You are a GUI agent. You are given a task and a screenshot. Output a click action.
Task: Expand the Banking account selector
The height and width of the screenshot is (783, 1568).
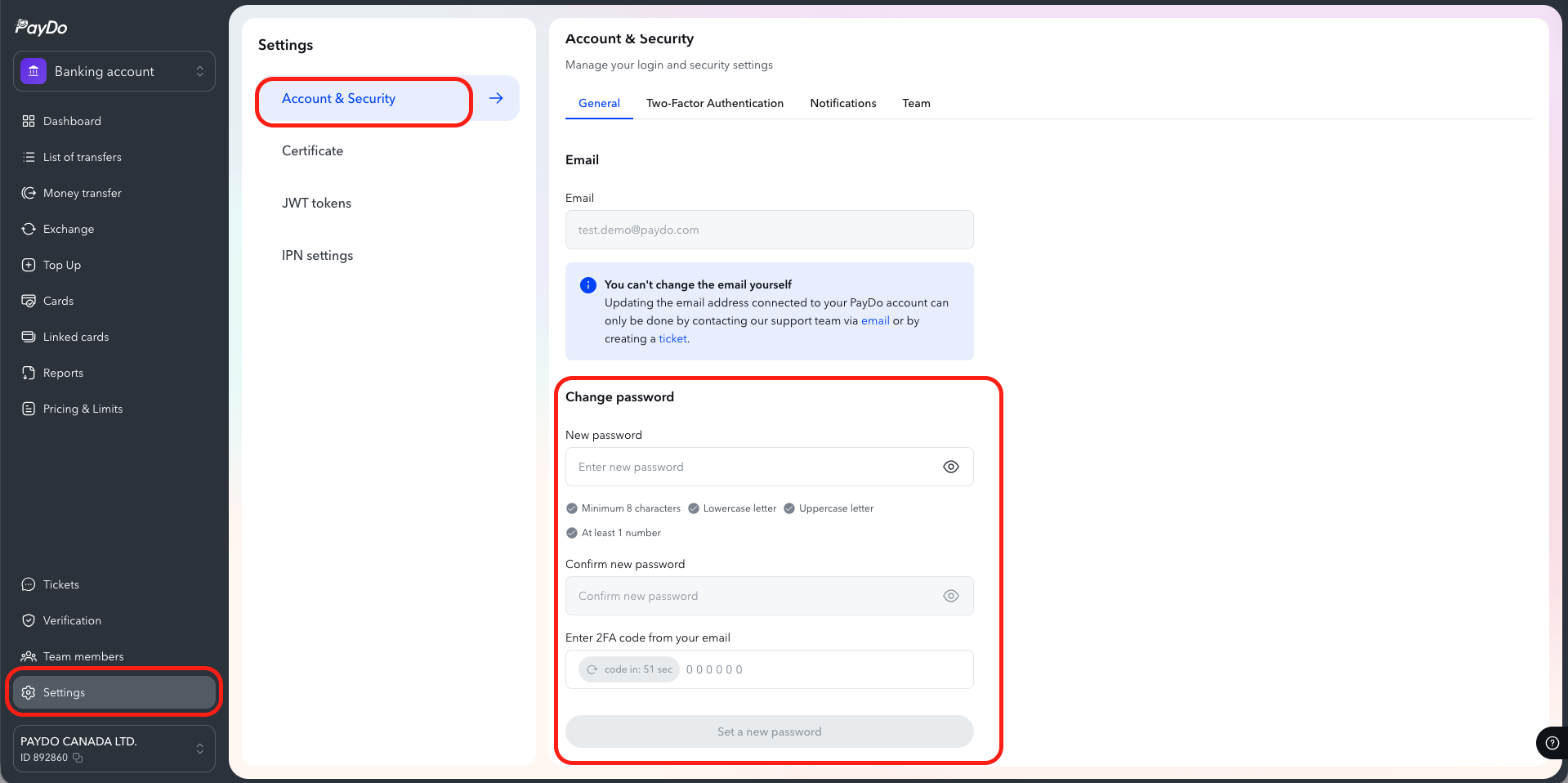[114, 71]
